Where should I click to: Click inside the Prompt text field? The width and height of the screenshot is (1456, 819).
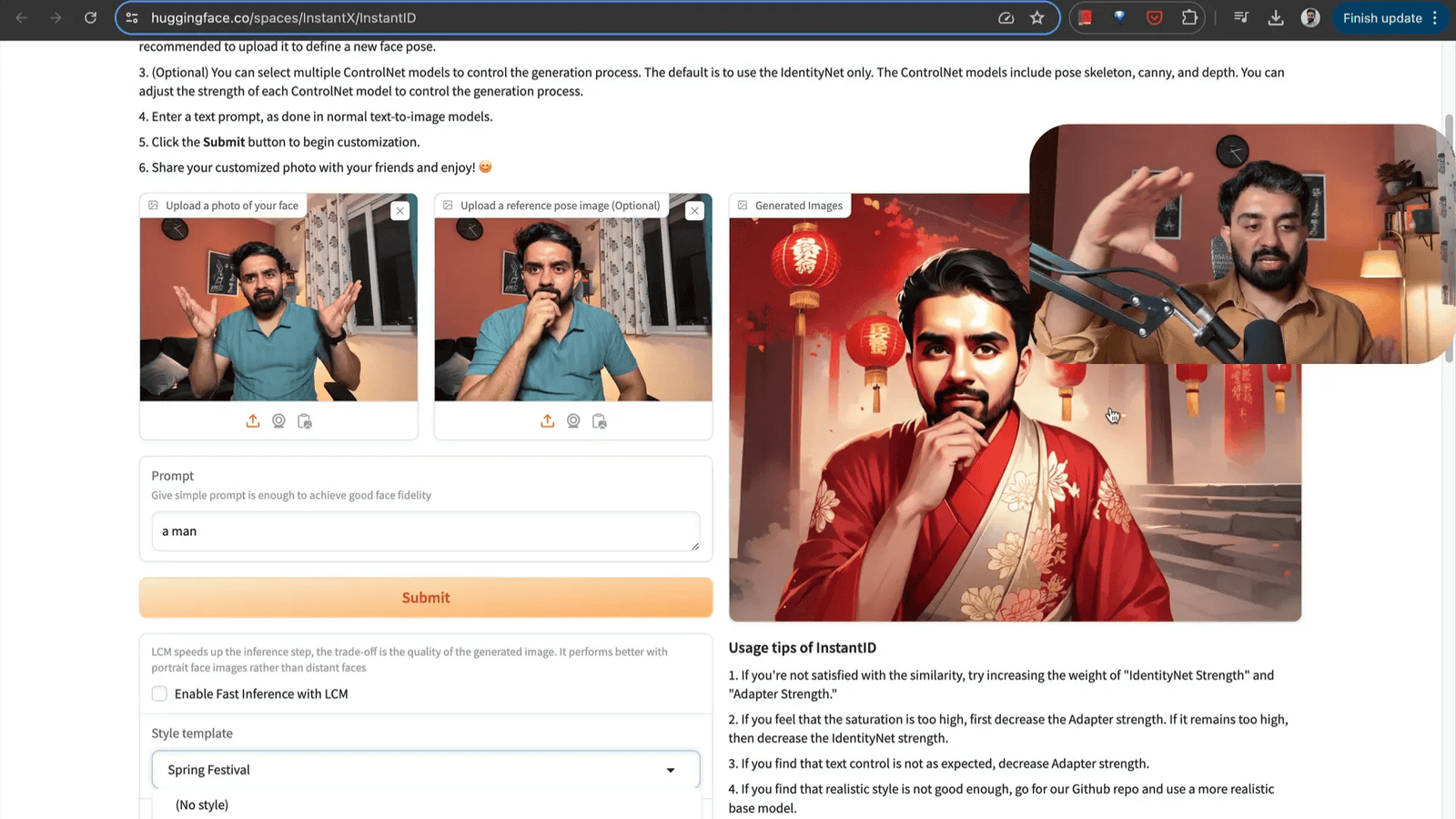click(425, 531)
